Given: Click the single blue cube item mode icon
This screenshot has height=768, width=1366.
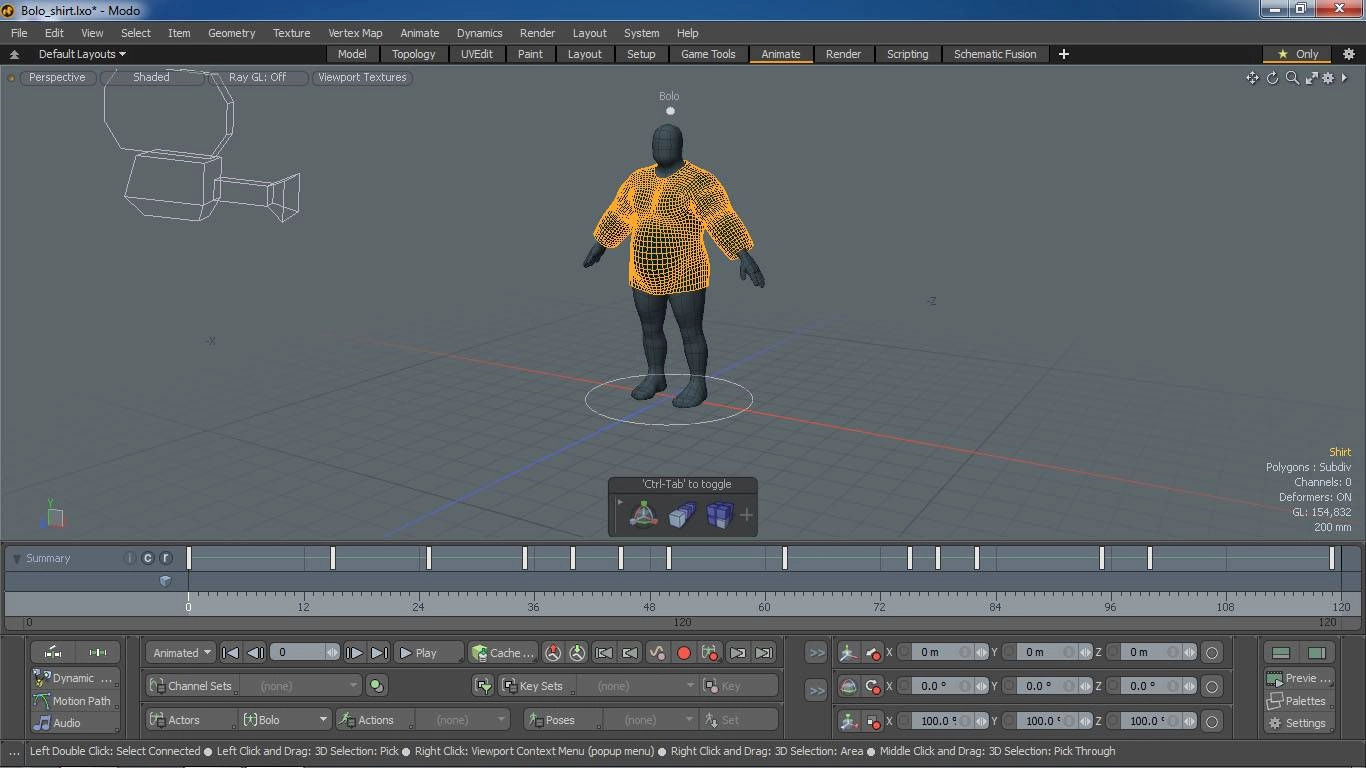Looking at the screenshot, I should [x=682, y=515].
